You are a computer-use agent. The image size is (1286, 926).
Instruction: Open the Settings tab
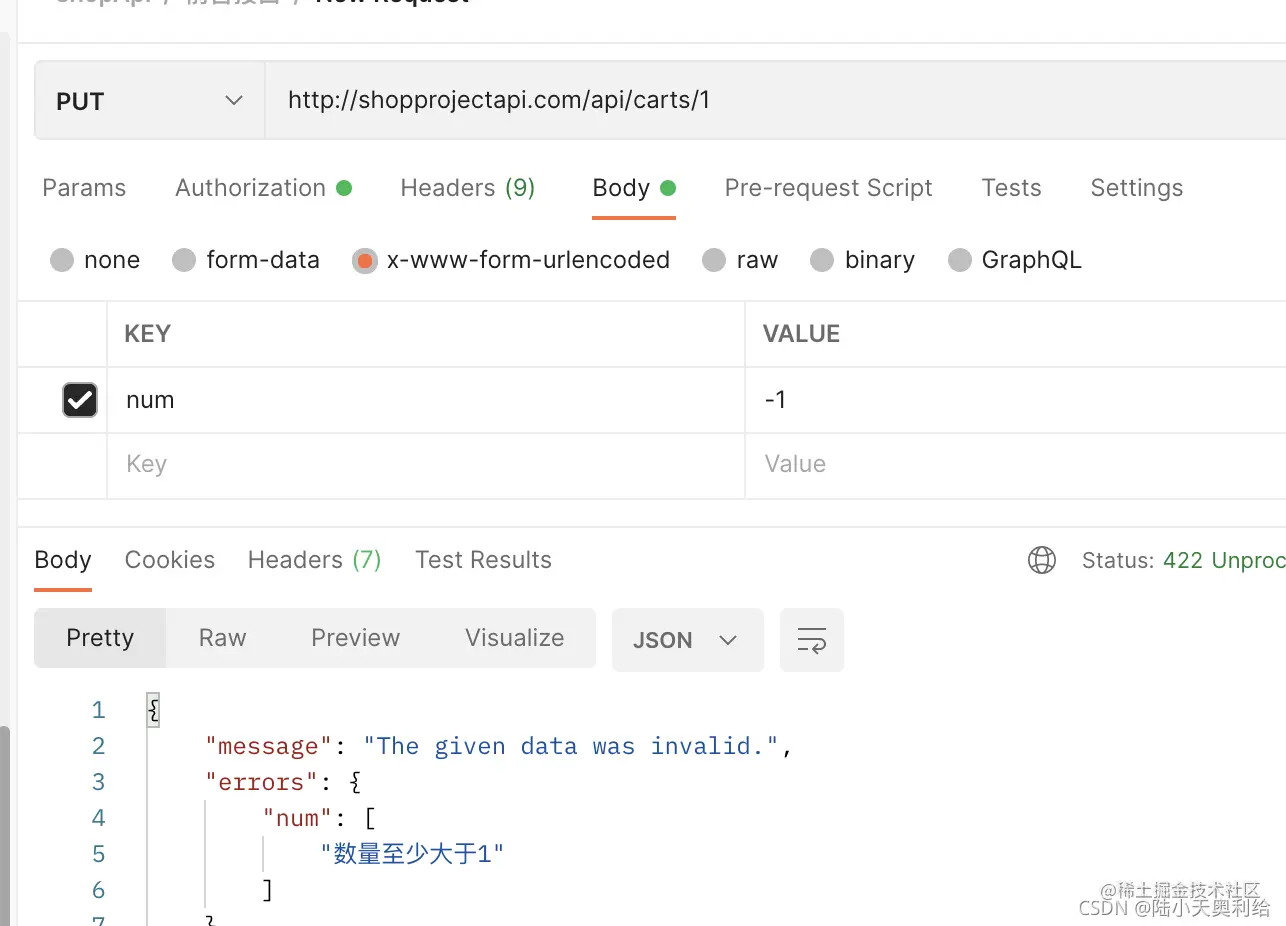1136,188
